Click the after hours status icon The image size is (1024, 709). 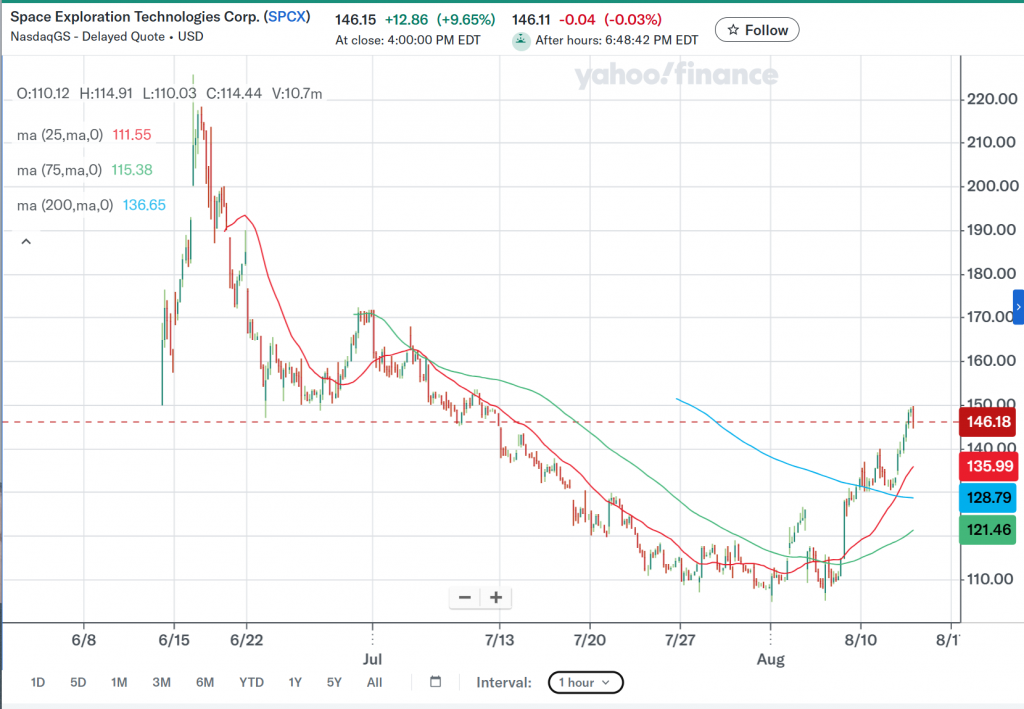click(x=521, y=41)
